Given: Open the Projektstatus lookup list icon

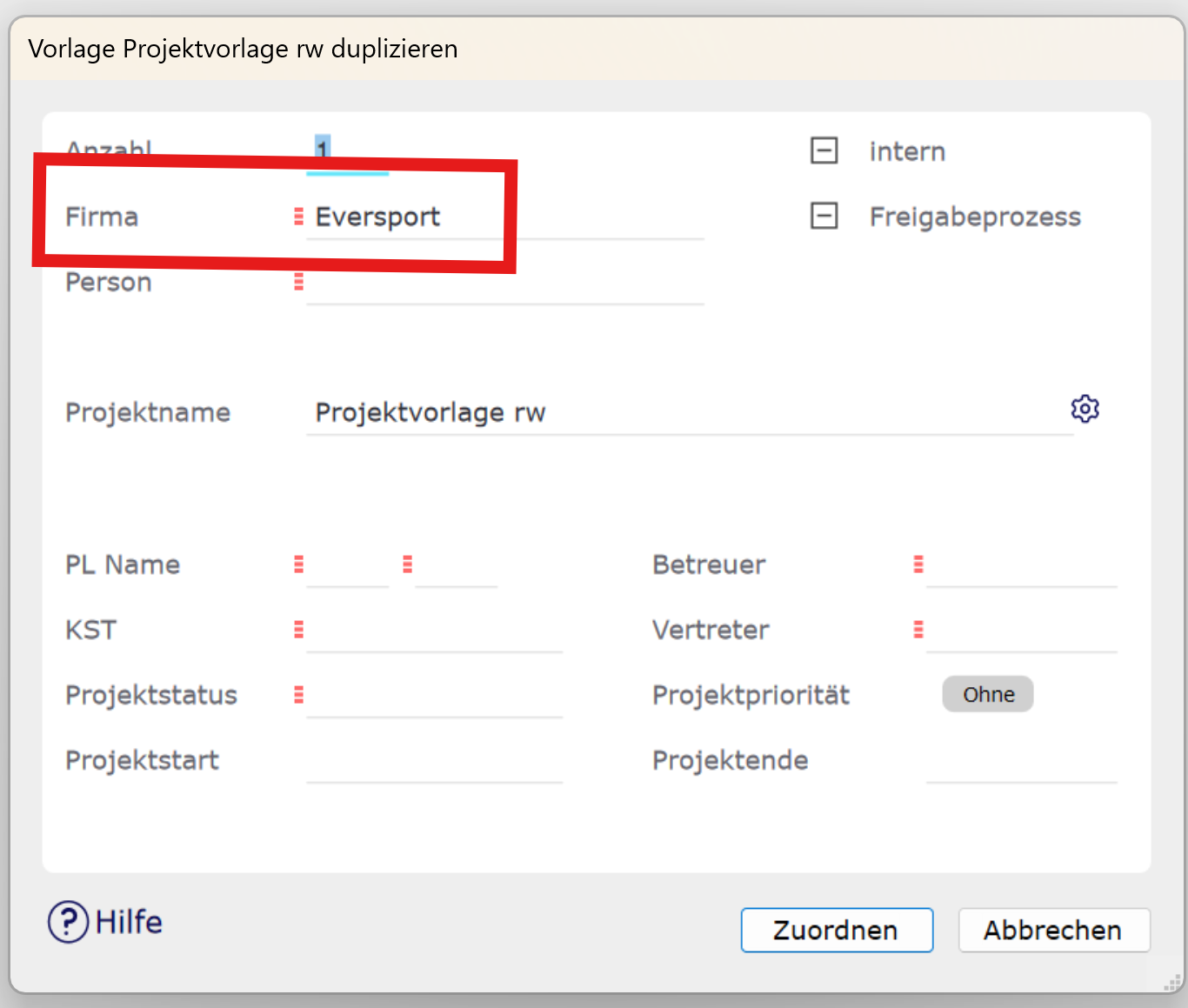Looking at the screenshot, I should point(298,695).
